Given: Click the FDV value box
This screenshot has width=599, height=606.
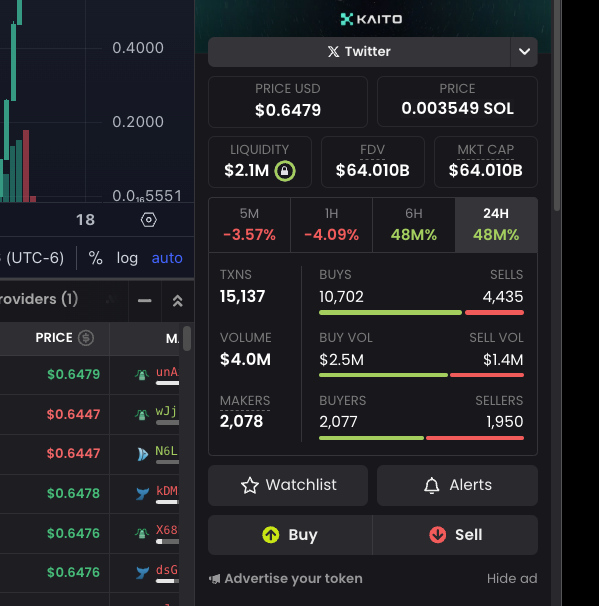Looking at the screenshot, I should [373, 162].
